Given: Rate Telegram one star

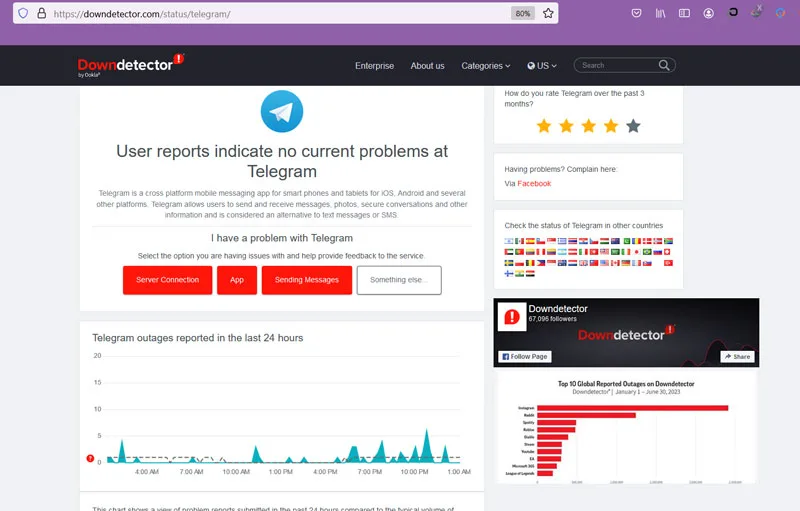Looking at the screenshot, I should [544, 126].
